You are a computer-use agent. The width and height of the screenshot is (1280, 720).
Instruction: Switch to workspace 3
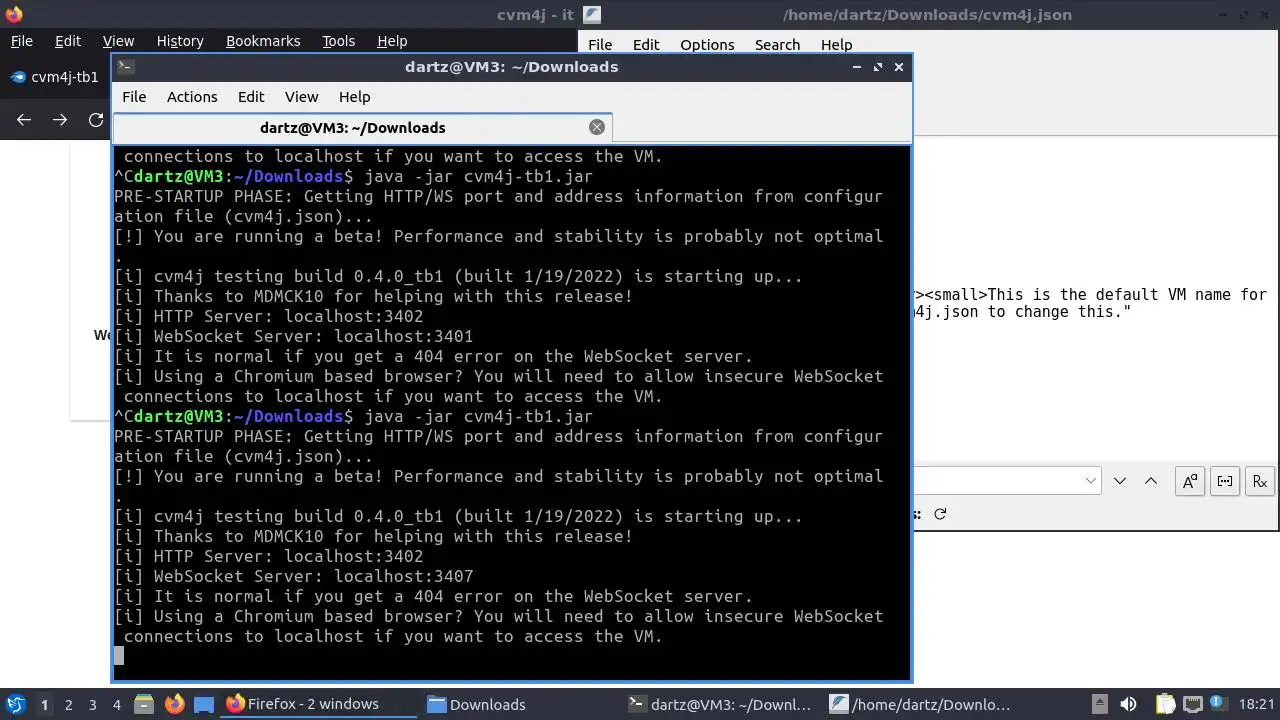pos(92,704)
